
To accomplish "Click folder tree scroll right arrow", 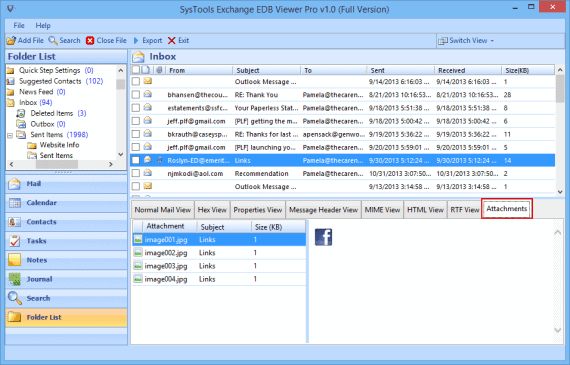I will (x=111, y=164).
